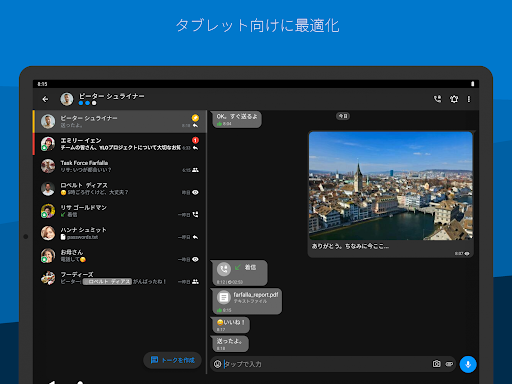
Task: Tap the OK、すぐ送るよ message bubble
Action: [237, 119]
